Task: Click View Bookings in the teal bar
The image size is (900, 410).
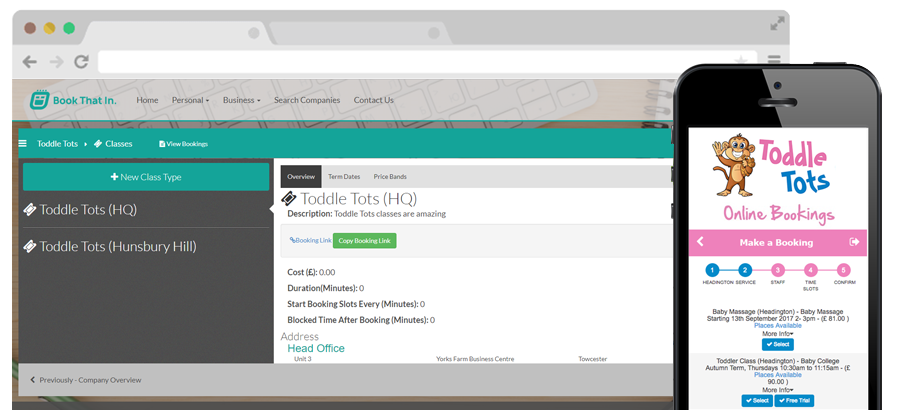Action: (x=184, y=144)
